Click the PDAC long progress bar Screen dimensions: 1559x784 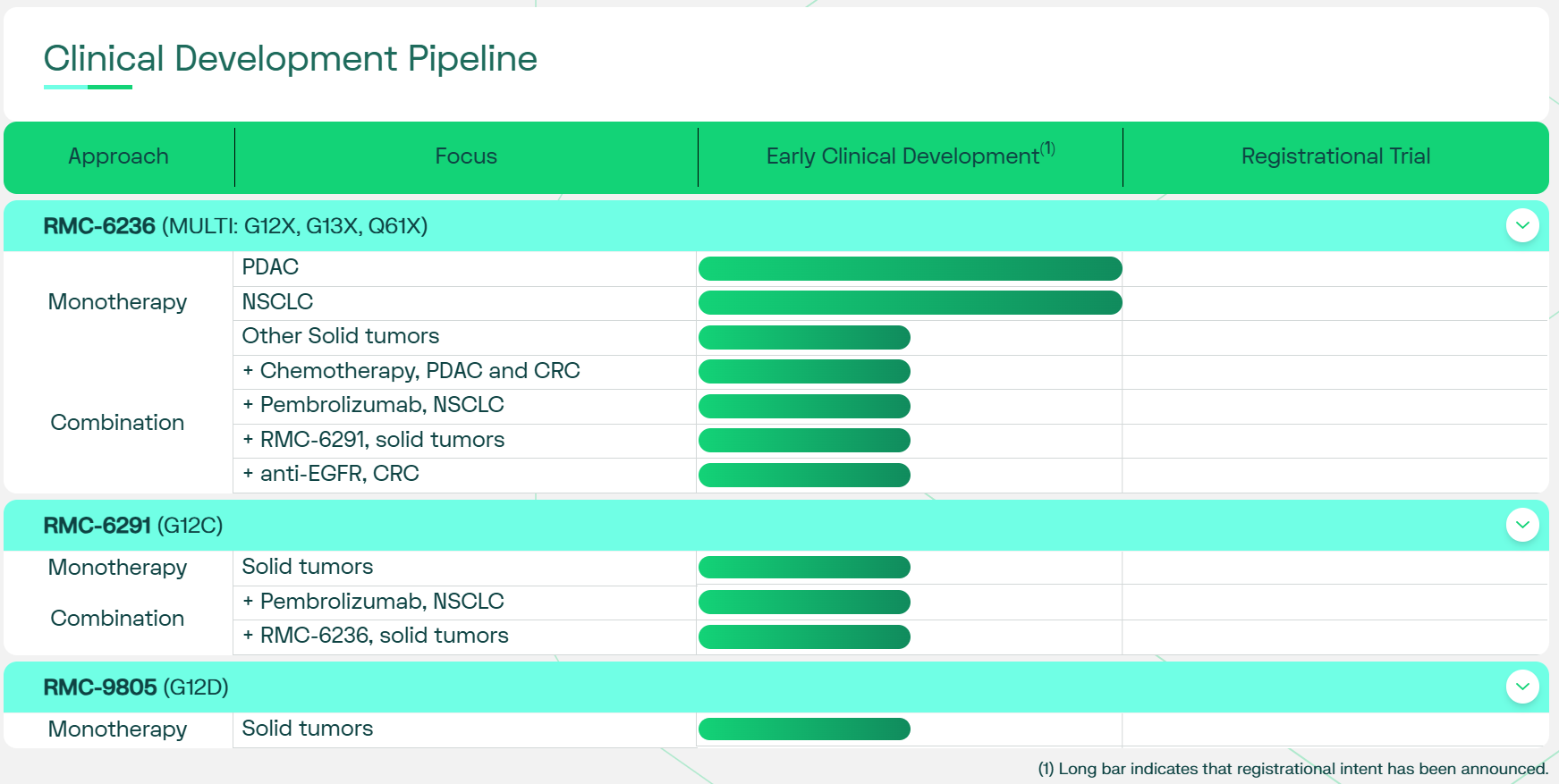tap(910, 268)
